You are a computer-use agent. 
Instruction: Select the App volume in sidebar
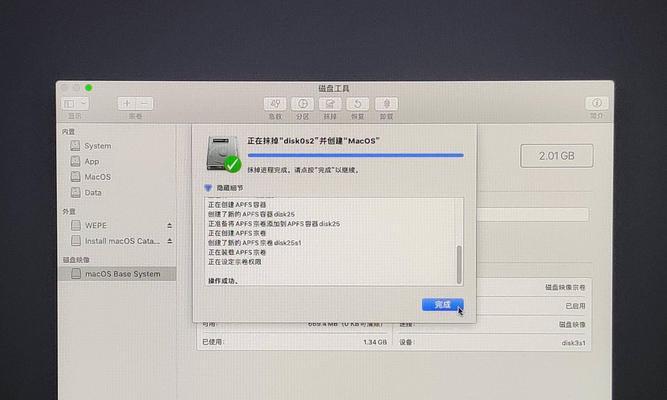(x=117, y=161)
